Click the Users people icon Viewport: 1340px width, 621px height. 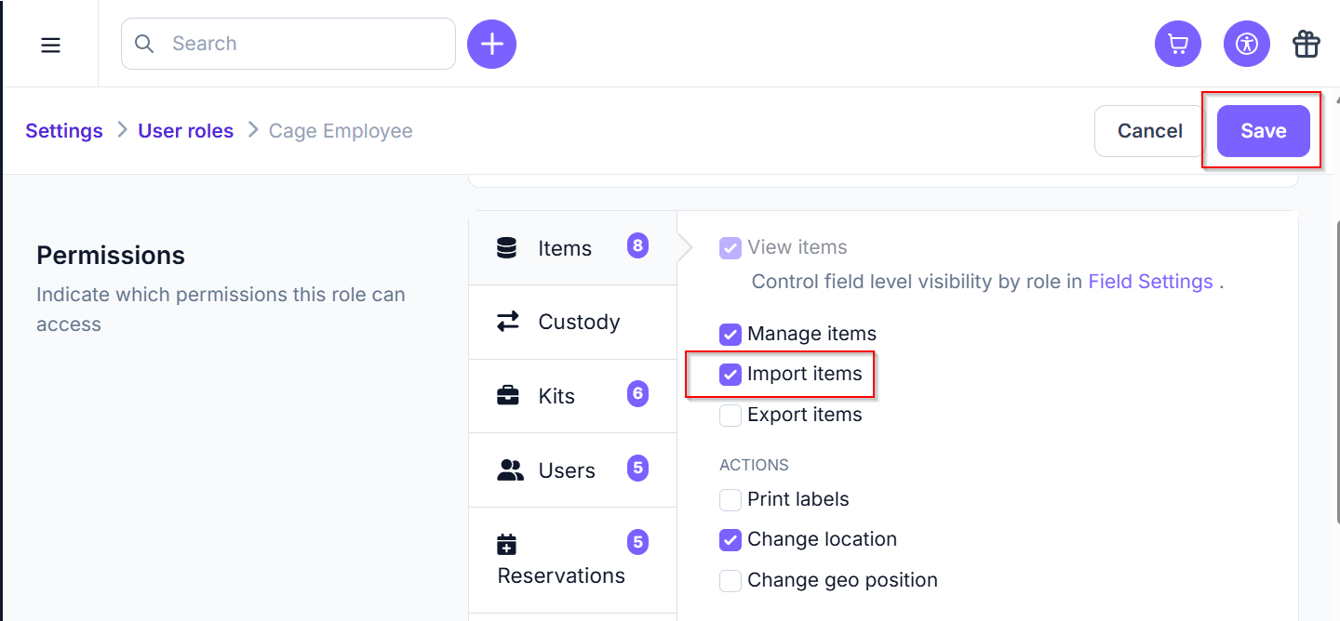point(510,470)
